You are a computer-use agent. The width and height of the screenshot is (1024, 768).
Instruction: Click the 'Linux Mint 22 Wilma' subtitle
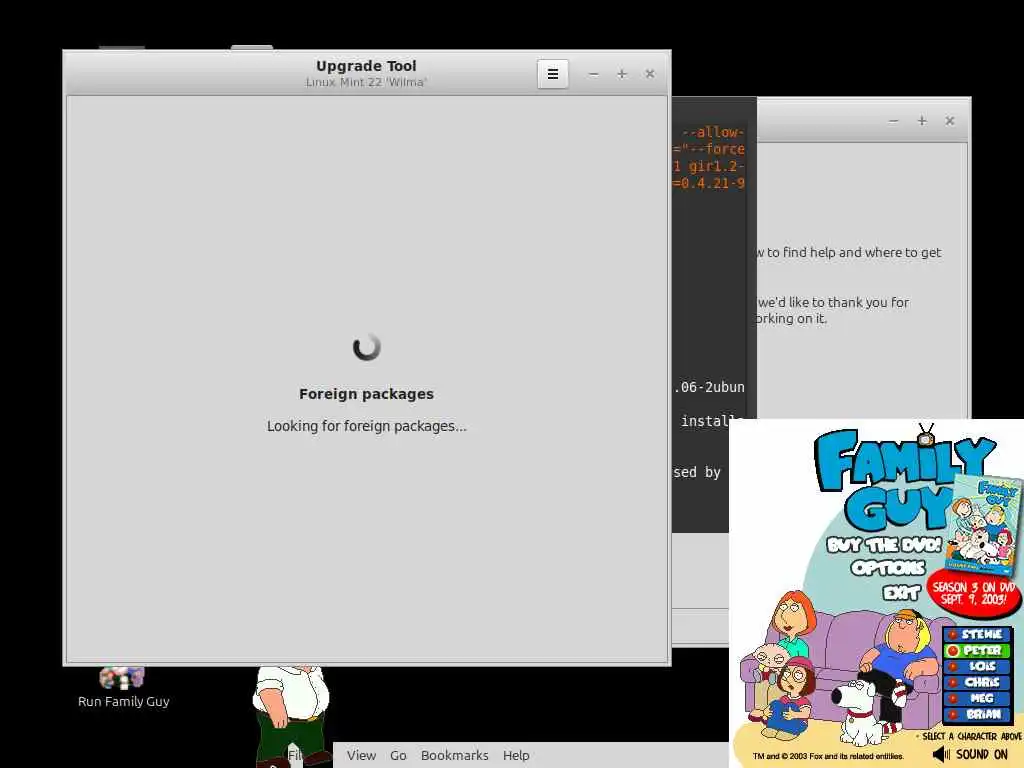(x=366, y=82)
